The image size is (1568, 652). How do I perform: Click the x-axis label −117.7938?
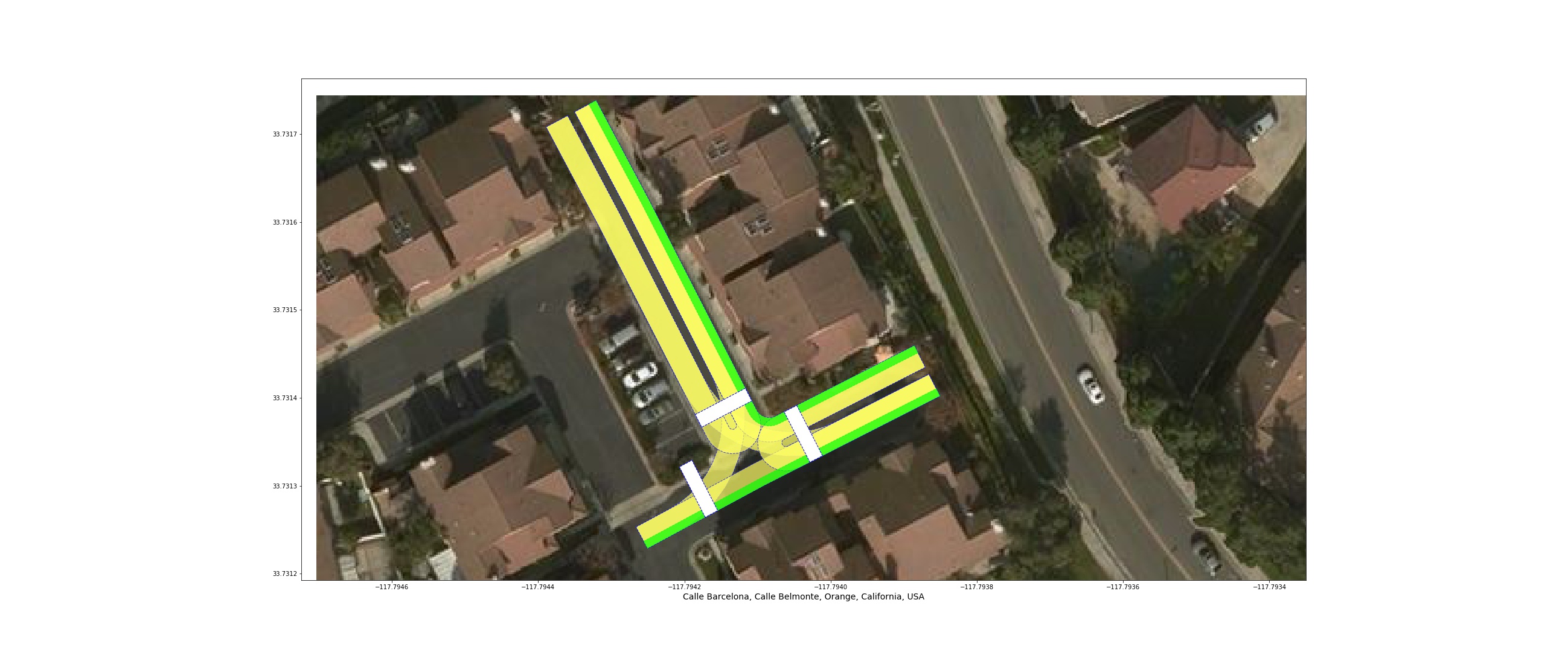click(976, 587)
